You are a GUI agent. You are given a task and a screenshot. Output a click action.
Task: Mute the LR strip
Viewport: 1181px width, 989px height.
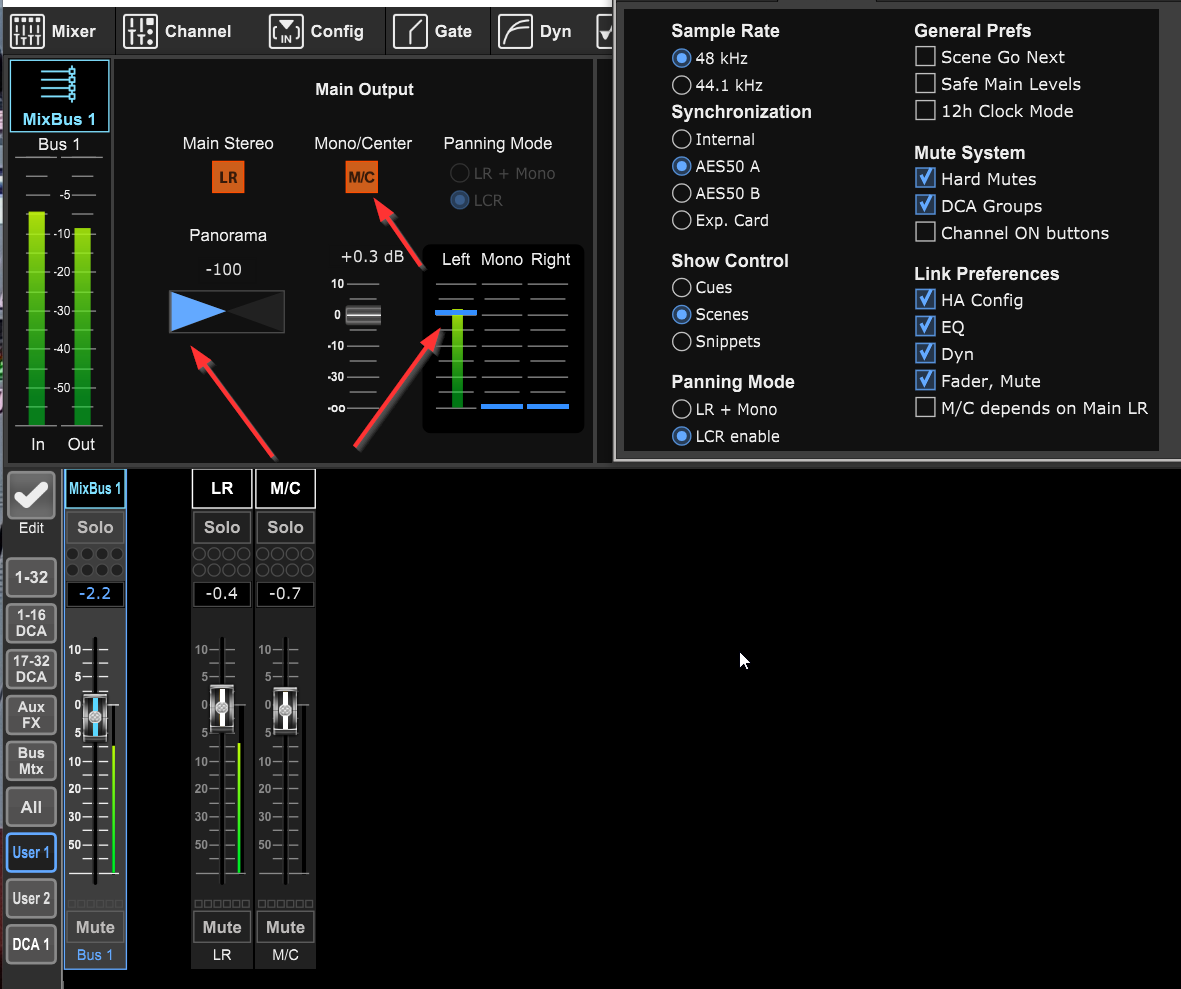(222, 927)
